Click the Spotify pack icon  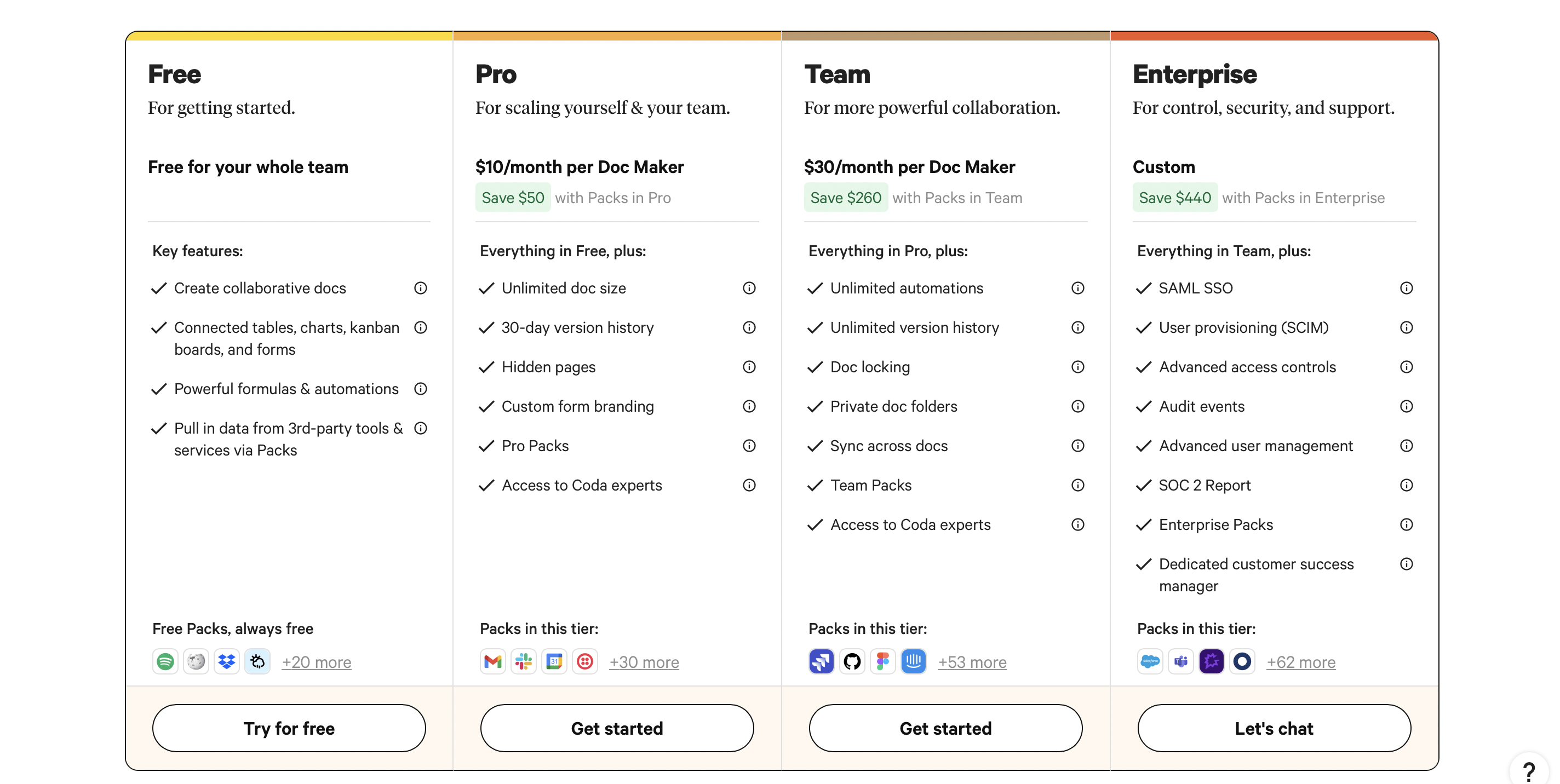(165, 662)
